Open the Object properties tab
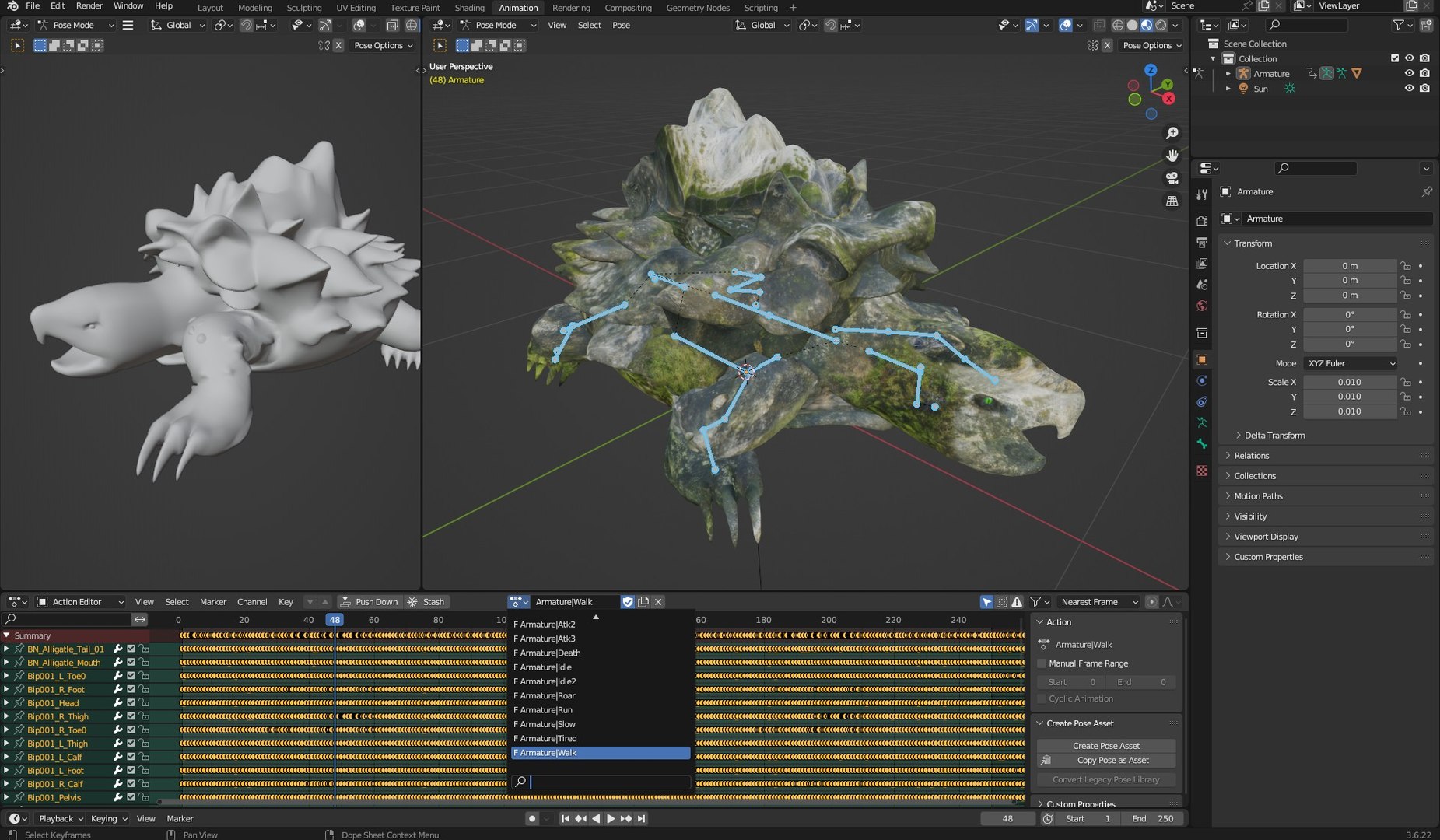 pos(1202,359)
